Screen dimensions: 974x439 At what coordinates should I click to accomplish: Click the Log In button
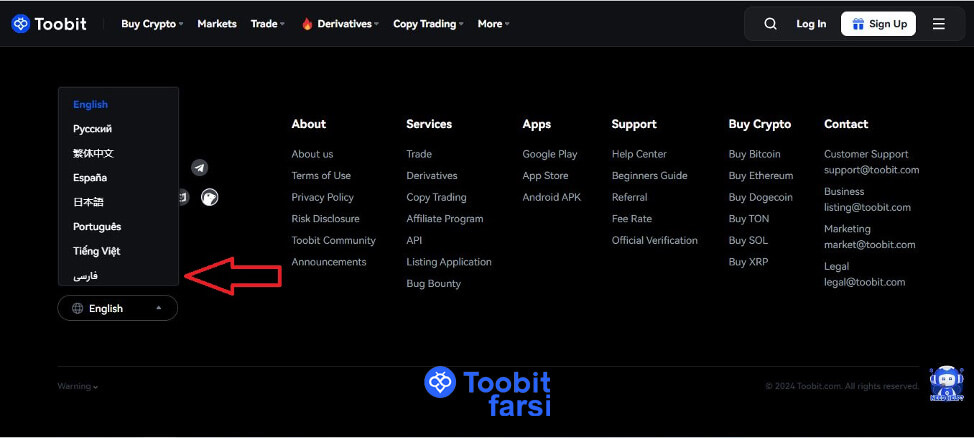click(811, 24)
